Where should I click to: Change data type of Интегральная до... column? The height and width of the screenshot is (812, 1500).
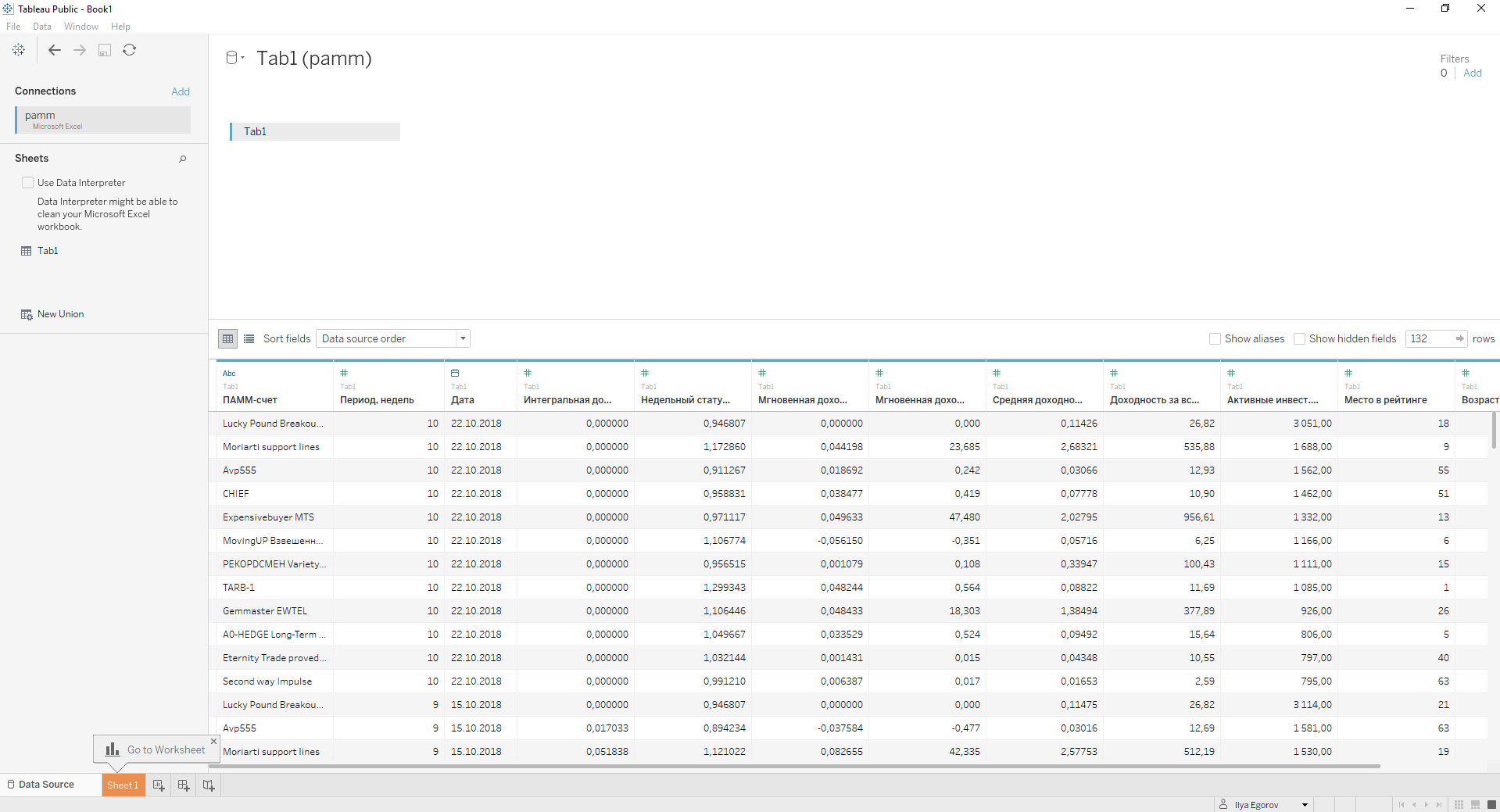pyautogui.click(x=528, y=373)
